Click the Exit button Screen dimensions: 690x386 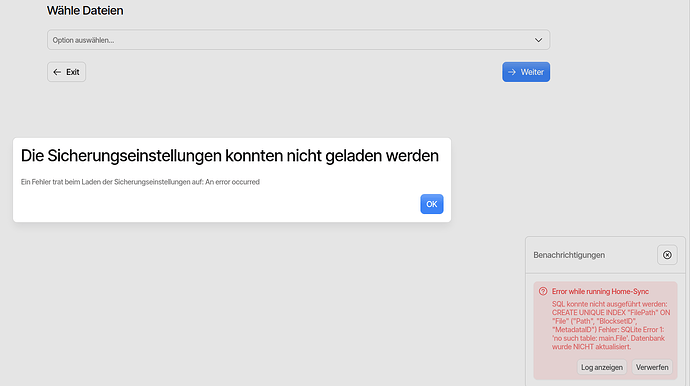pos(66,72)
